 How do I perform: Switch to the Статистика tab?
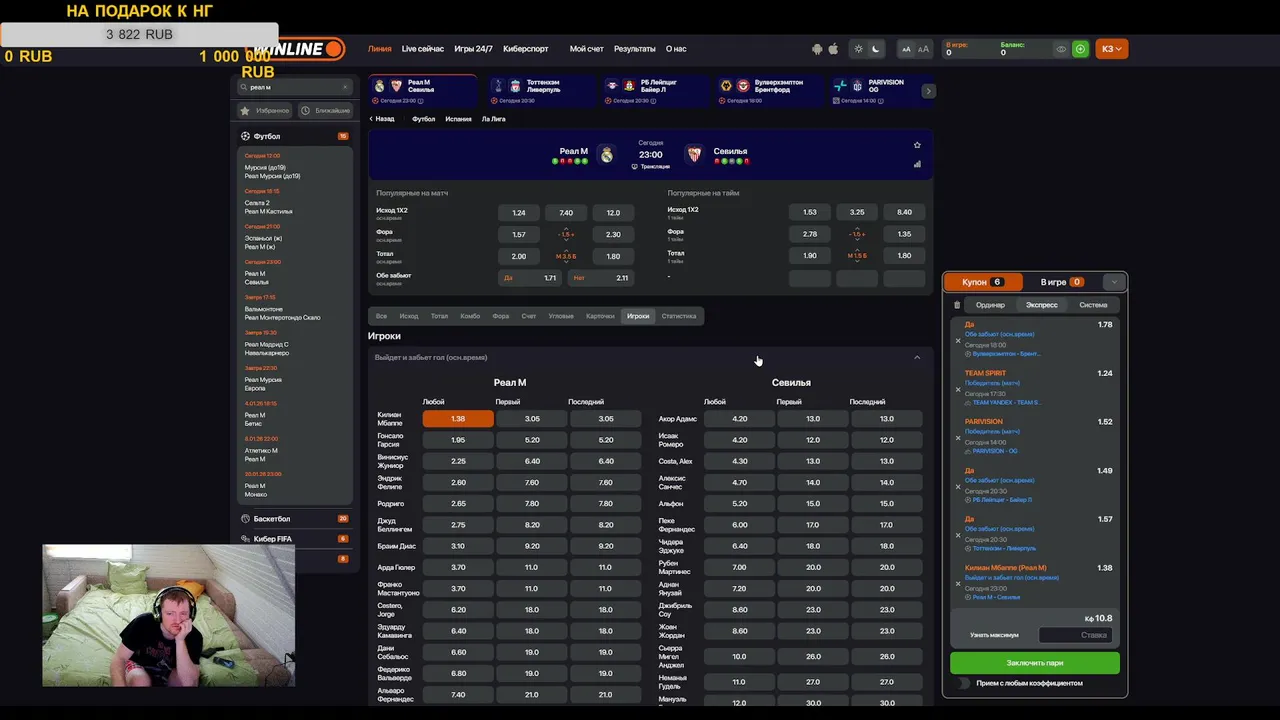(x=679, y=316)
